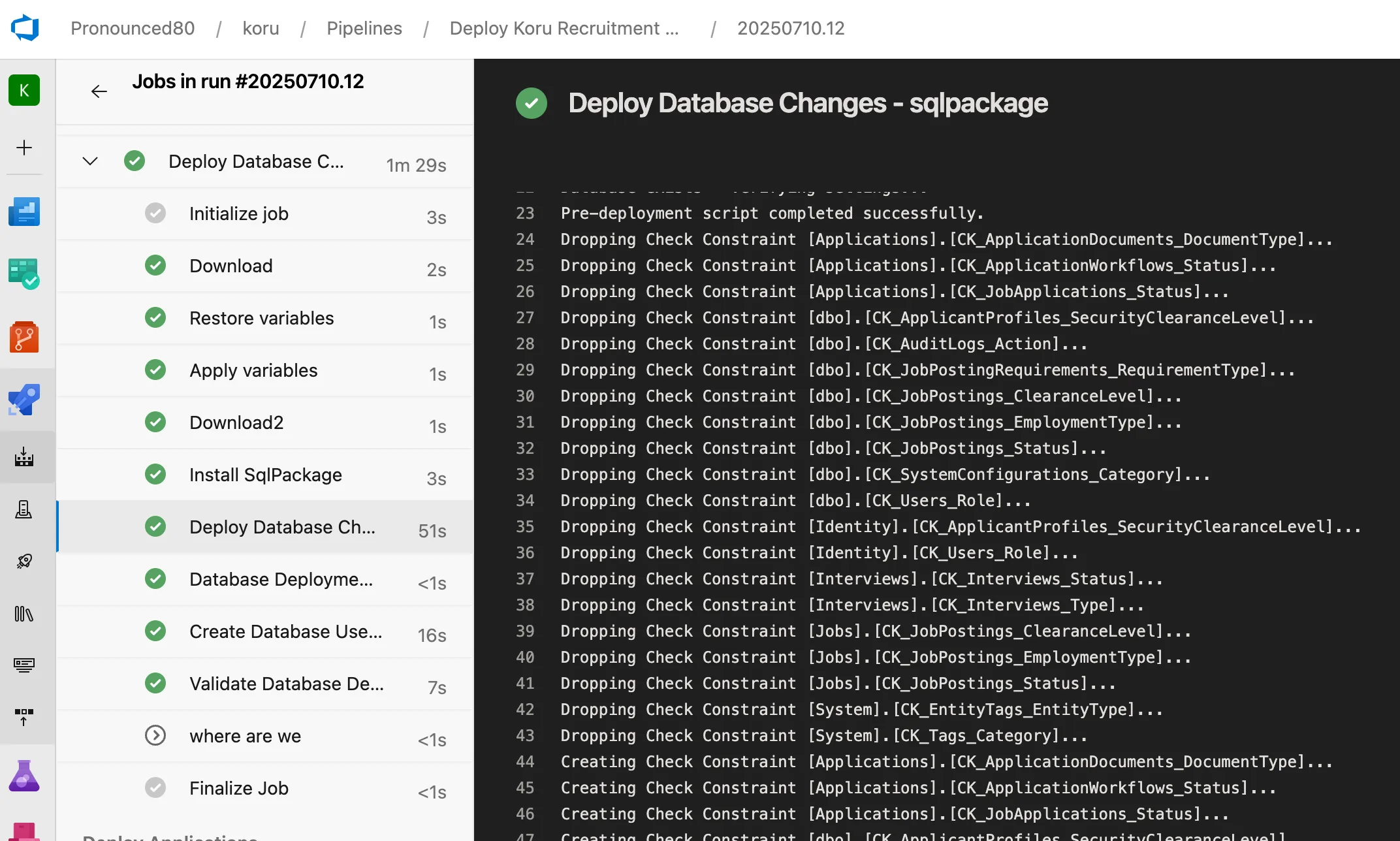
Task: Click the plus icon to create new
Action: pos(25,148)
